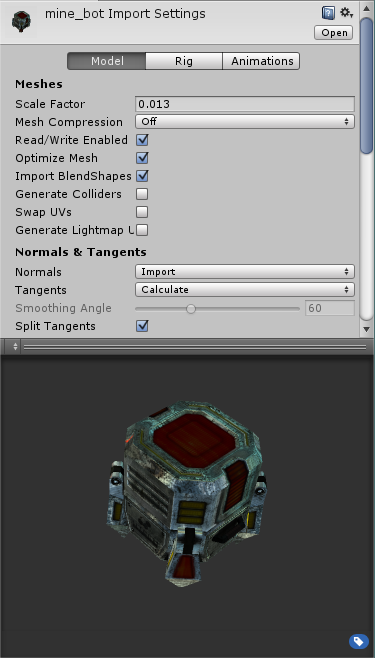Click the Split Tangents label
This screenshot has width=375, height=658.
[55, 326]
